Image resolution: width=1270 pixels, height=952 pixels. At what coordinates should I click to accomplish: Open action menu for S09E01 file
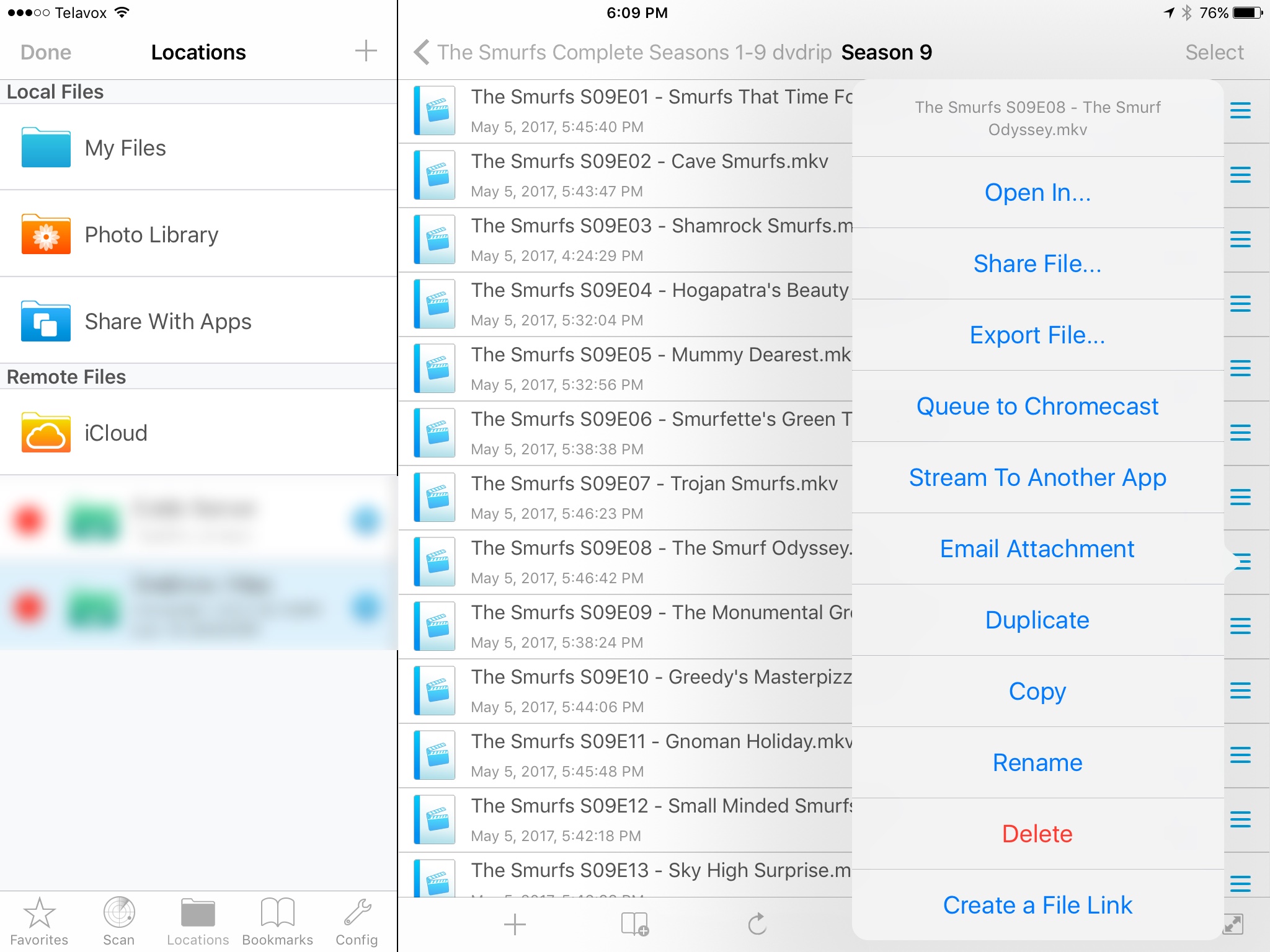pos(1240,111)
